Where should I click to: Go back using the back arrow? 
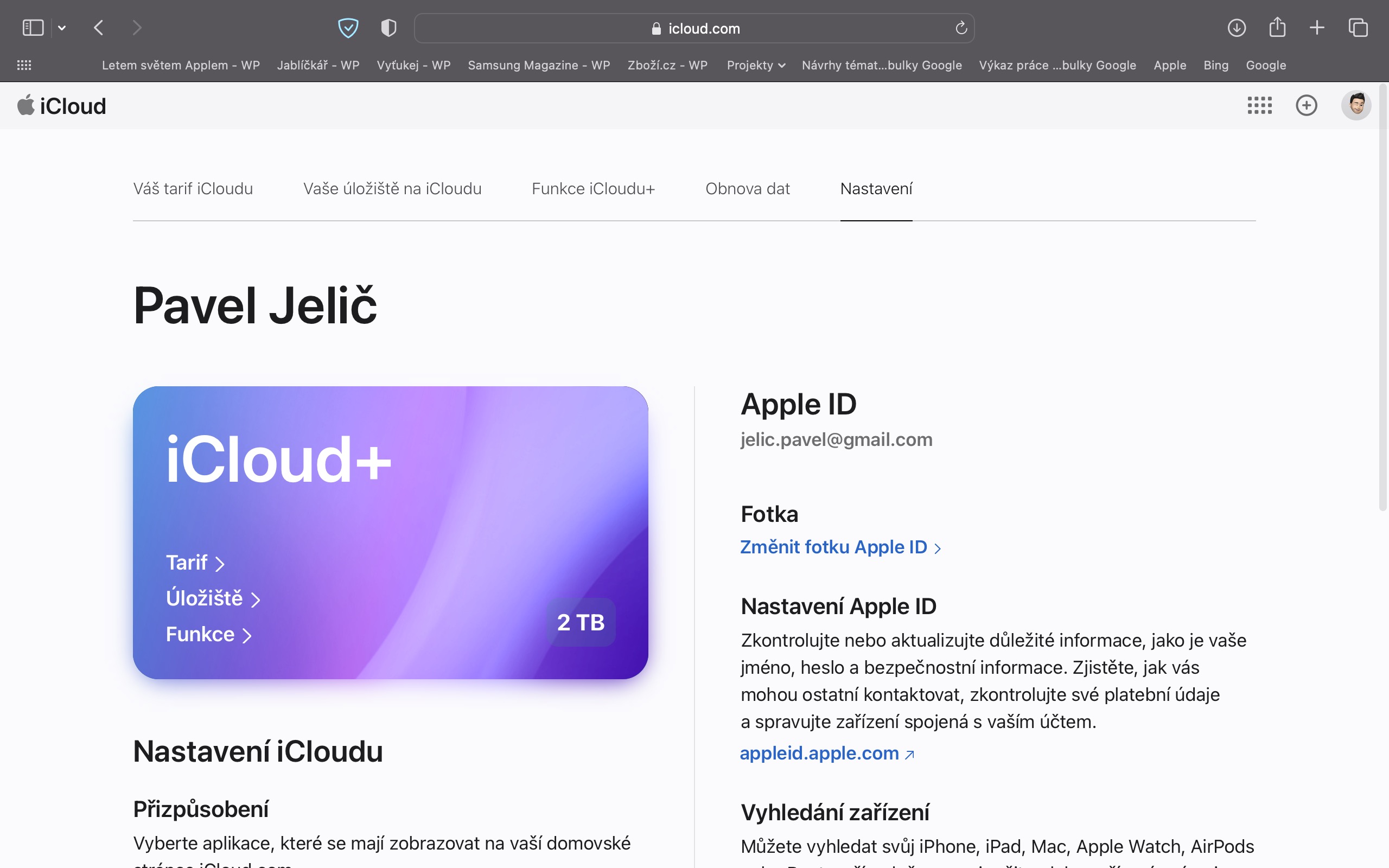[99, 28]
